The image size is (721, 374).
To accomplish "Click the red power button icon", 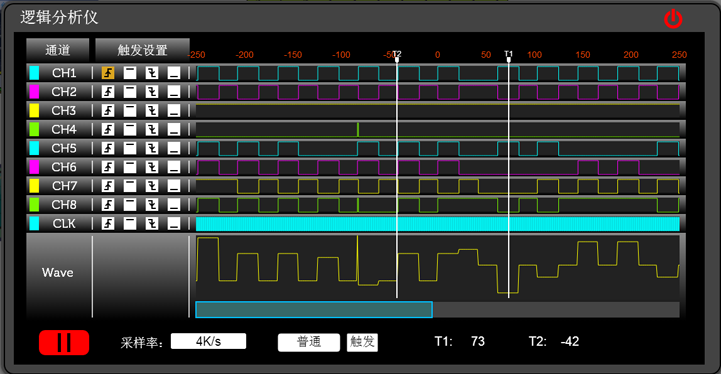I will coord(673,19).
